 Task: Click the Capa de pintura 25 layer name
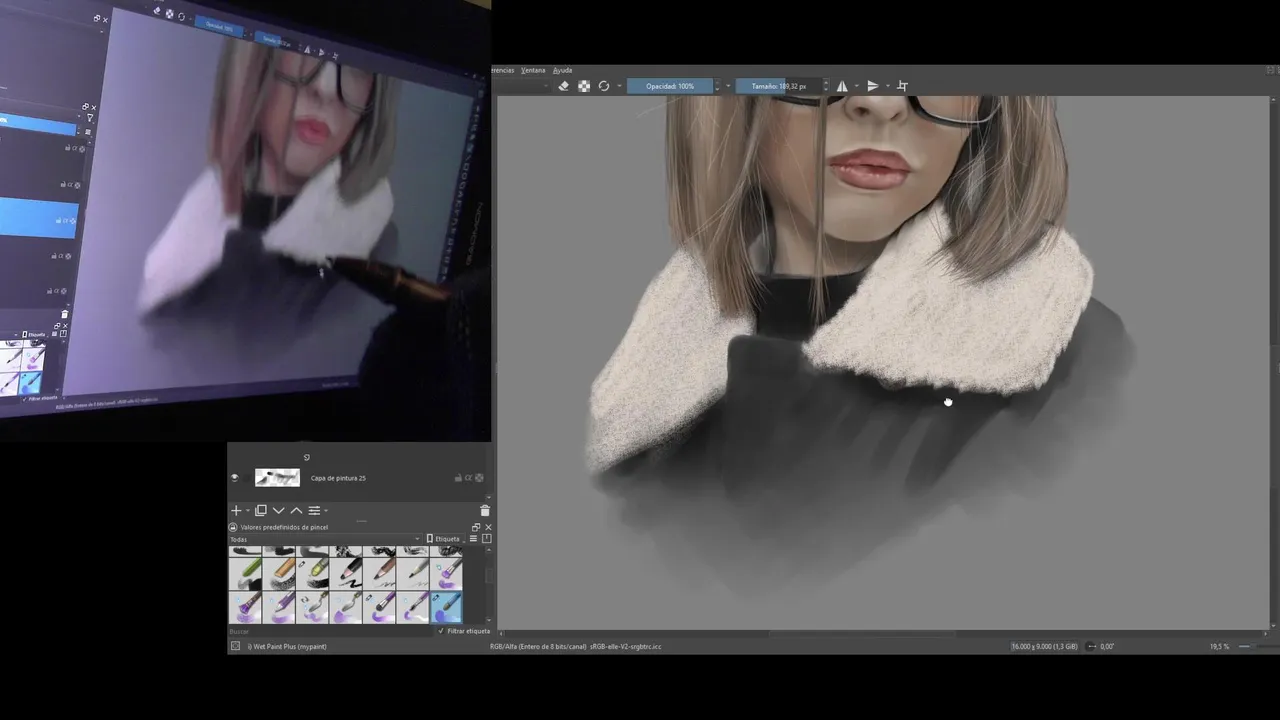click(338, 478)
